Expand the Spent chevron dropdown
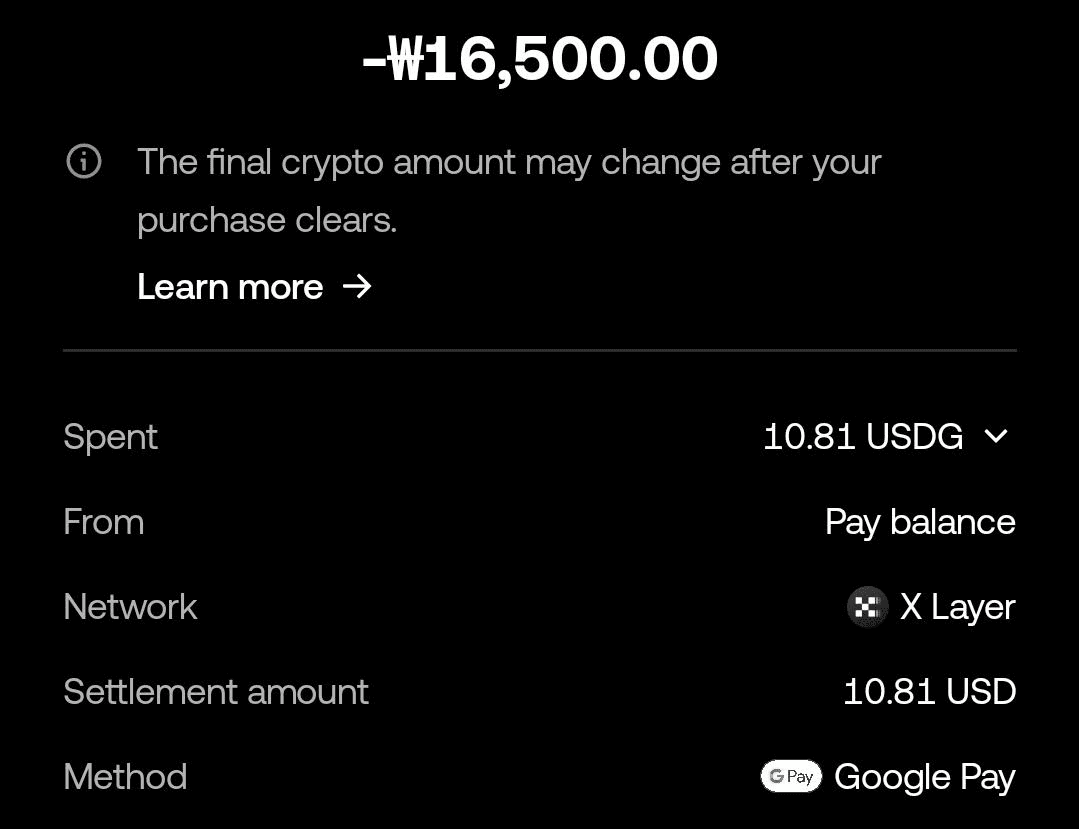Image resolution: width=1079 pixels, height=829 pixels. click(x=996, y=436)
